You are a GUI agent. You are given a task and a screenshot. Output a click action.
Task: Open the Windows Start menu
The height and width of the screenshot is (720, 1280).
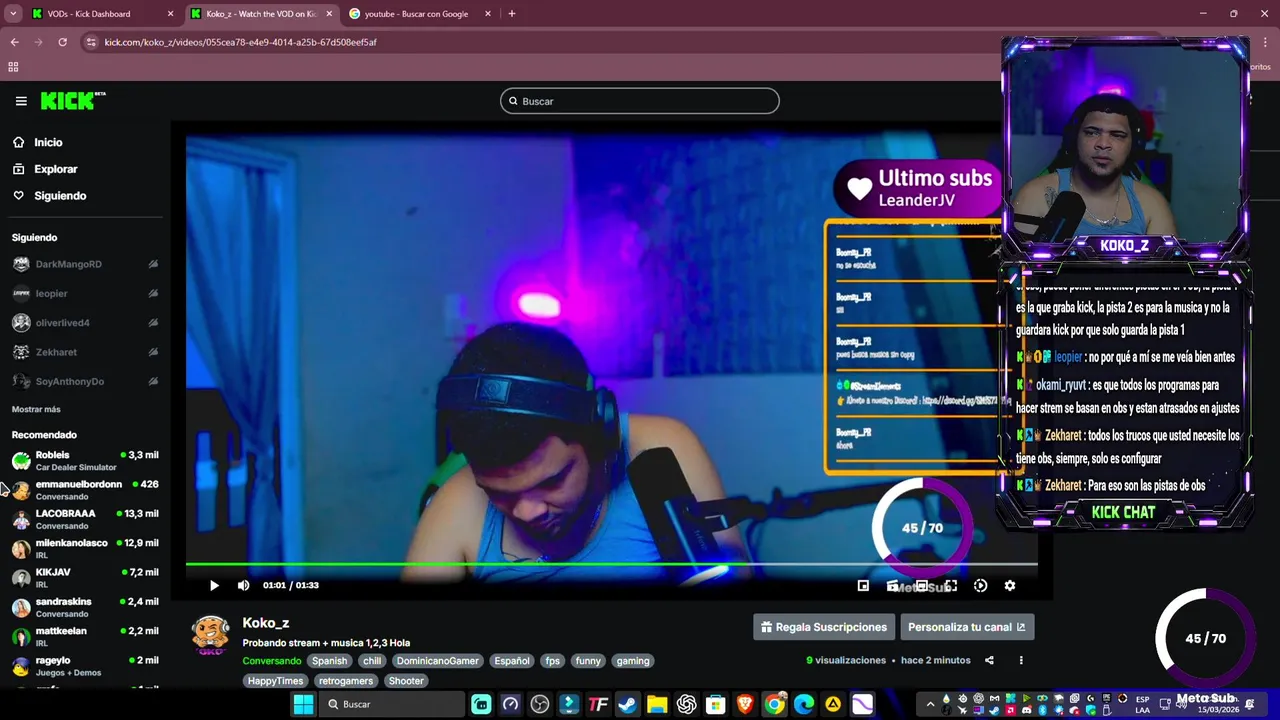pyautogui.click(x=303, y=704)
